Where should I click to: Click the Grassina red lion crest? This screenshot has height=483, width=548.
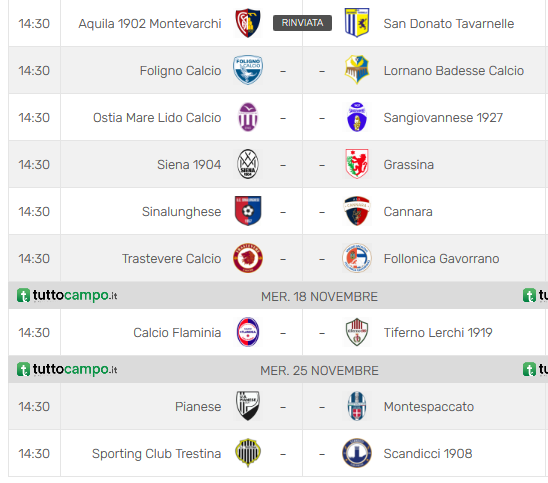(x=356, y=164)
